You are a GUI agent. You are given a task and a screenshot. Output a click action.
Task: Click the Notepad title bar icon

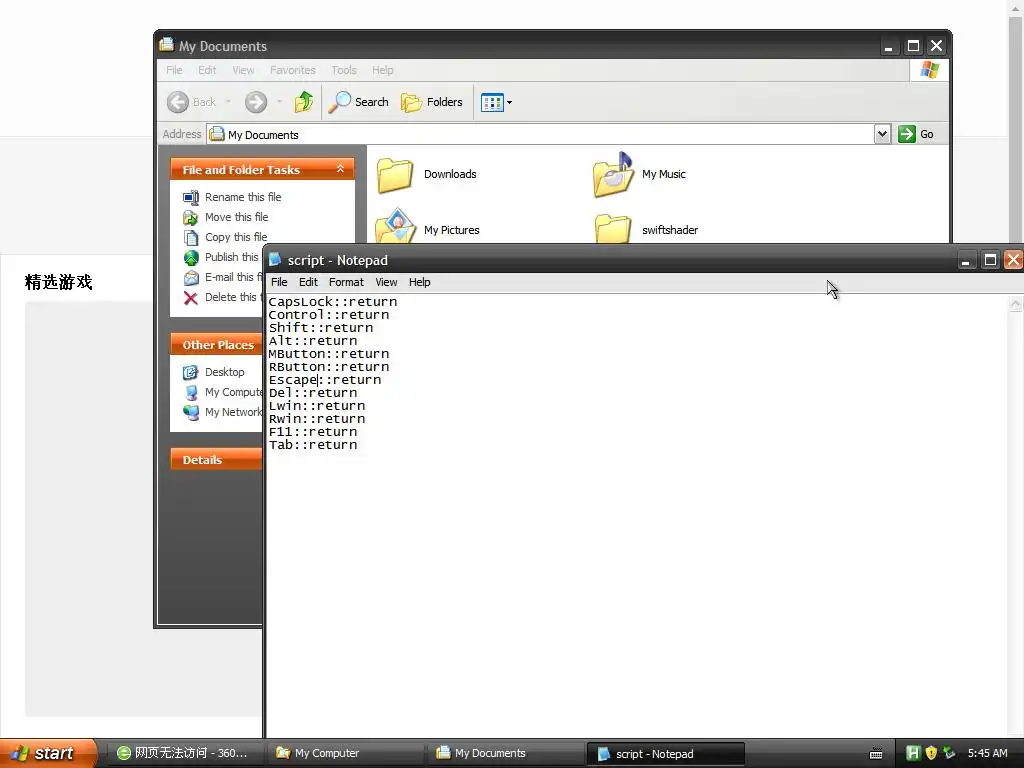275,259
